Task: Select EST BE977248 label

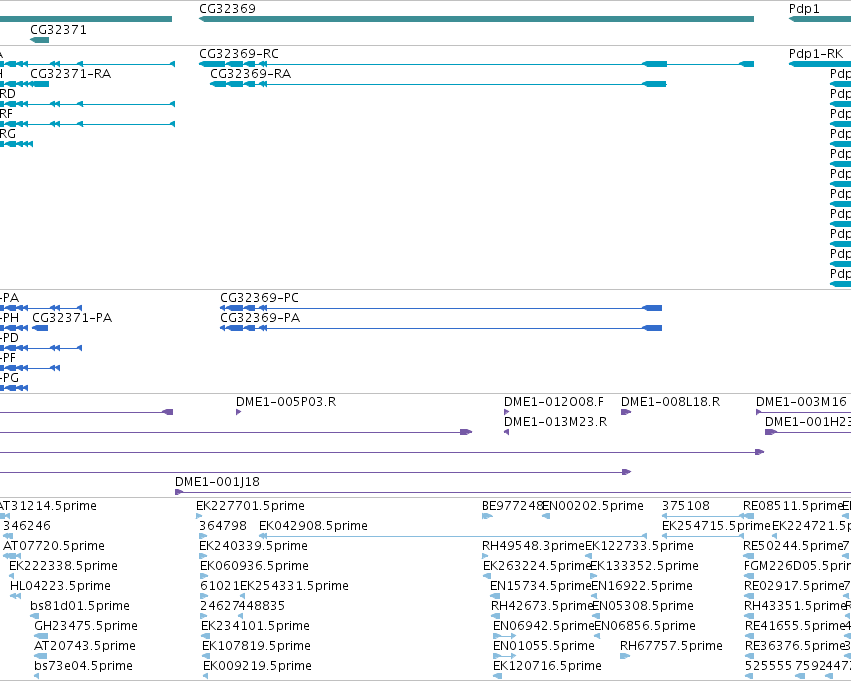Action: pyautogui.click(x=512, y=506)
